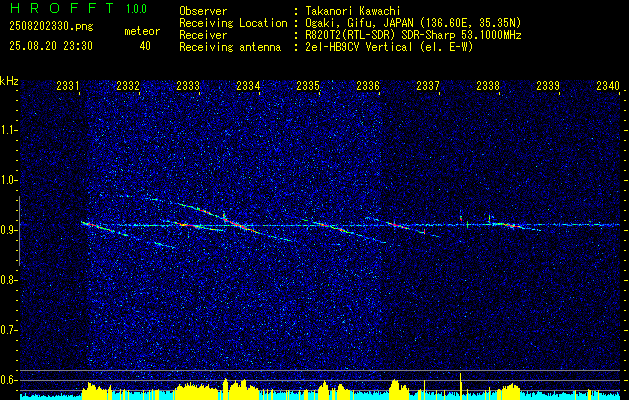Select the filename 2508202330.png
Image resolution: width=629 pixels, height=400 pixels.
point(51,27)
